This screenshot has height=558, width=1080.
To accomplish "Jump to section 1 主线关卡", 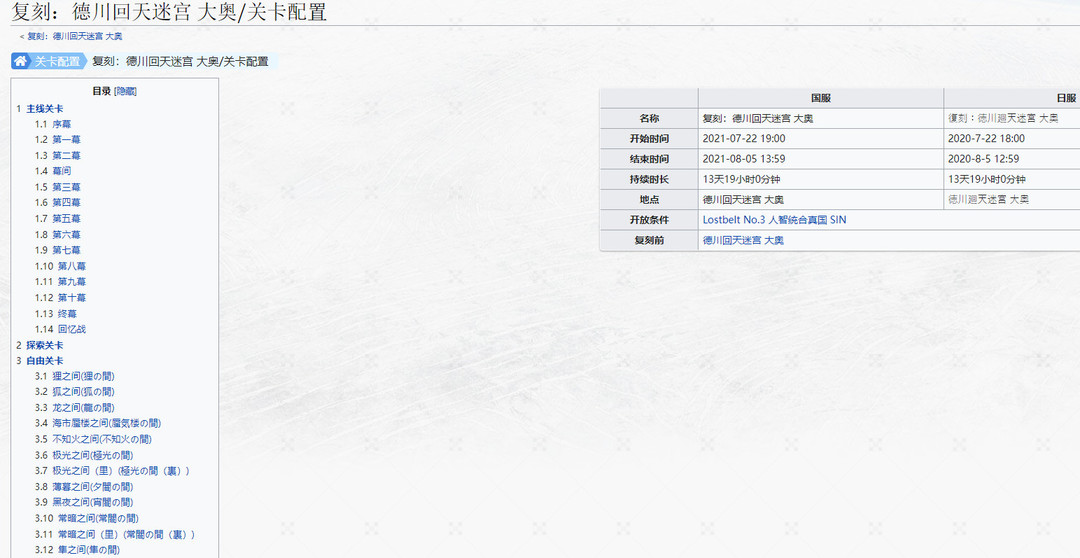I will [x=44, y=108].
